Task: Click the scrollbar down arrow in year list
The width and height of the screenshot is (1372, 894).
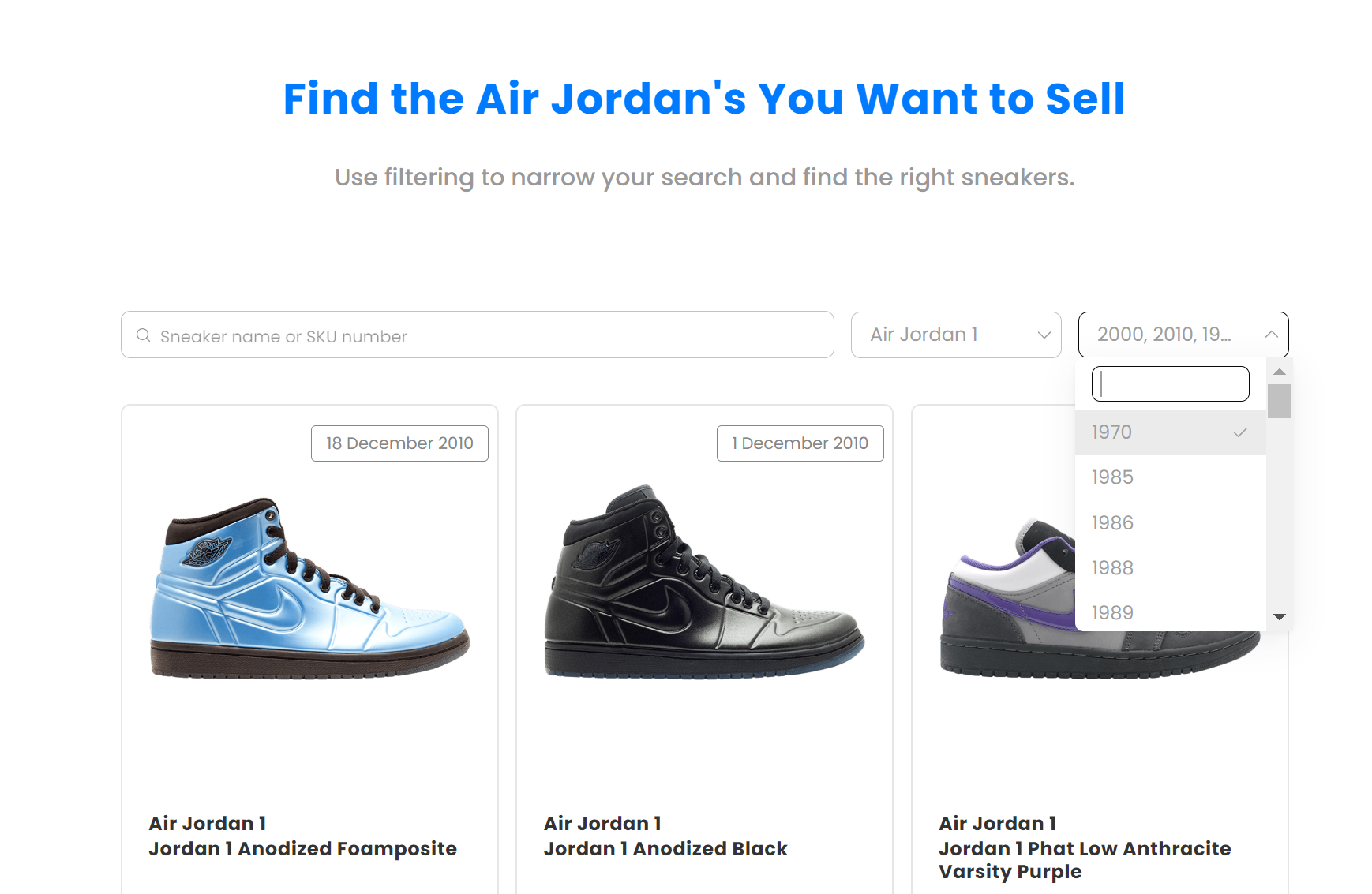Action: pyautogui.click(x=1280, y=617)
